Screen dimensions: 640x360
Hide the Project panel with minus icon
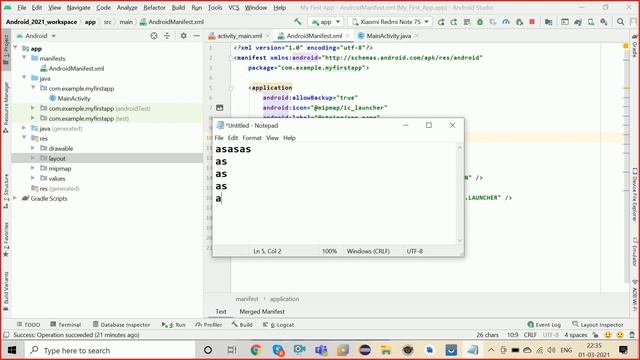pos(196,36)
